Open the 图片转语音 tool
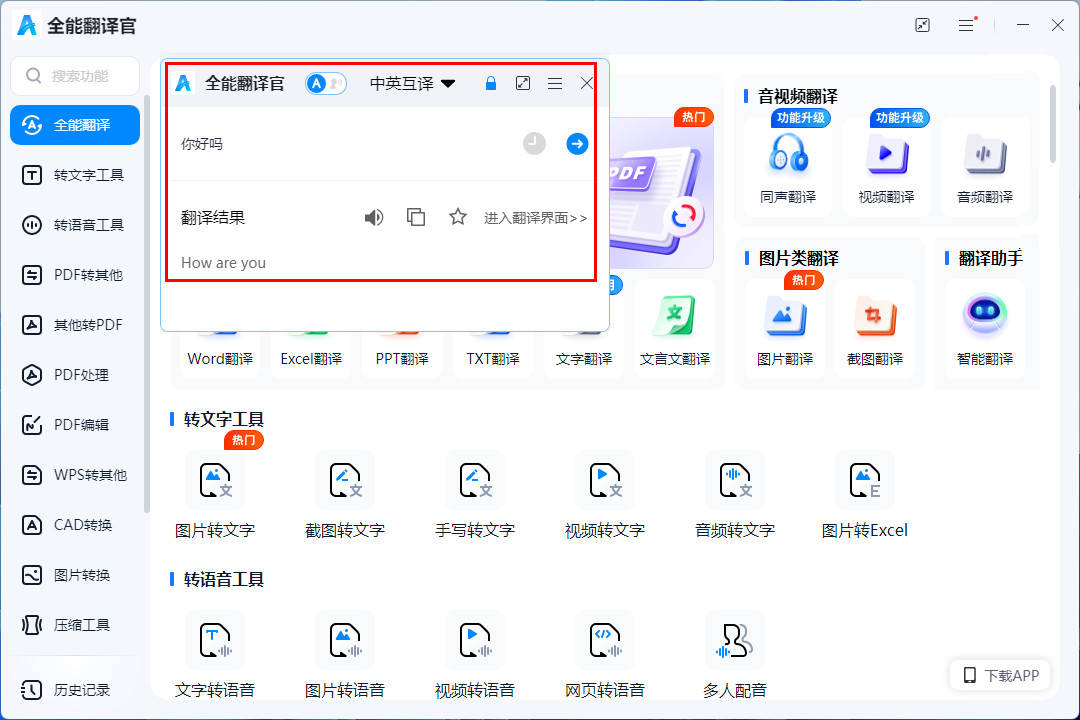Viewport: 1080px width, 720px height. 345,655
